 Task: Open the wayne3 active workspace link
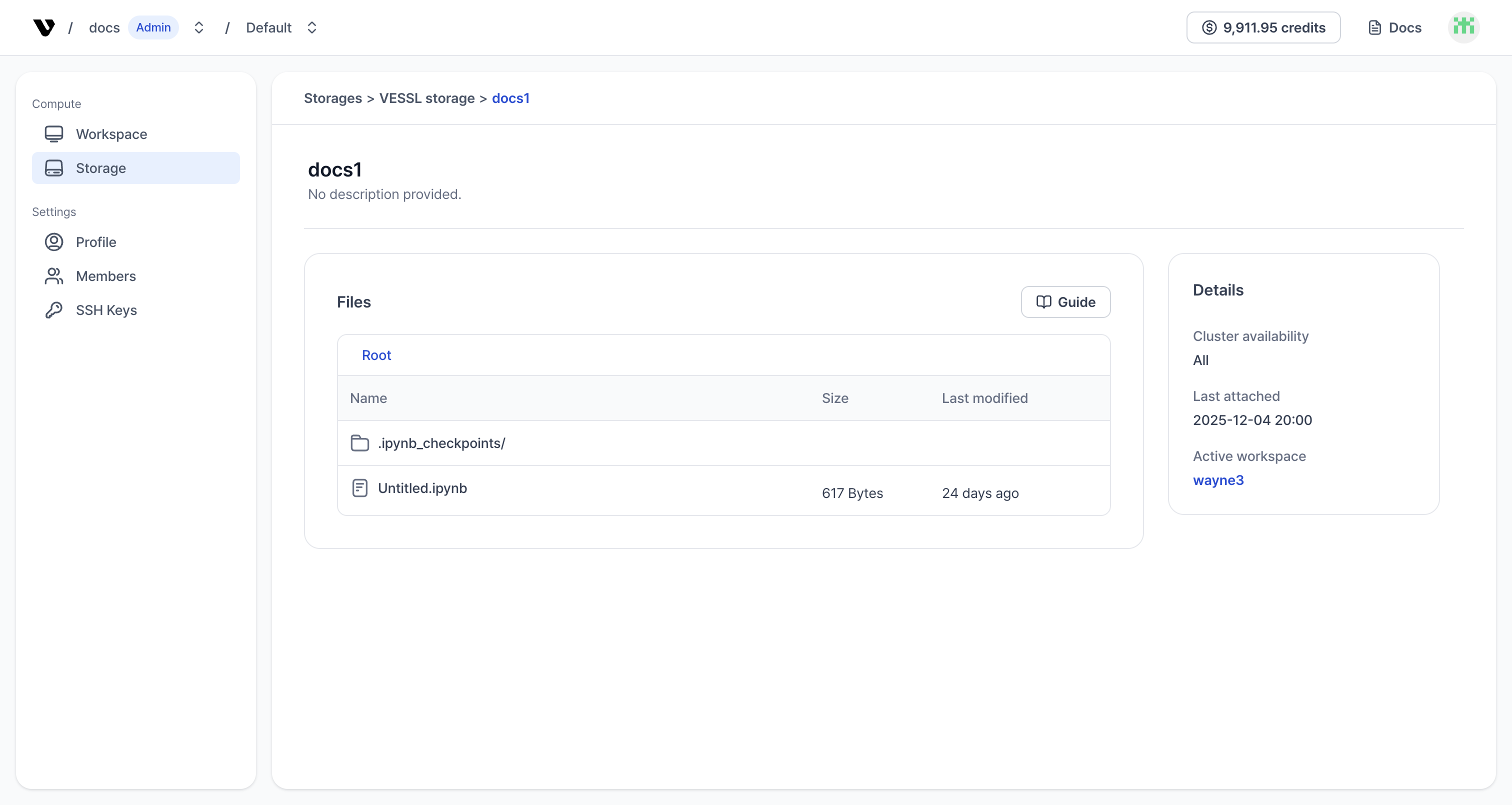point(1218,480)
